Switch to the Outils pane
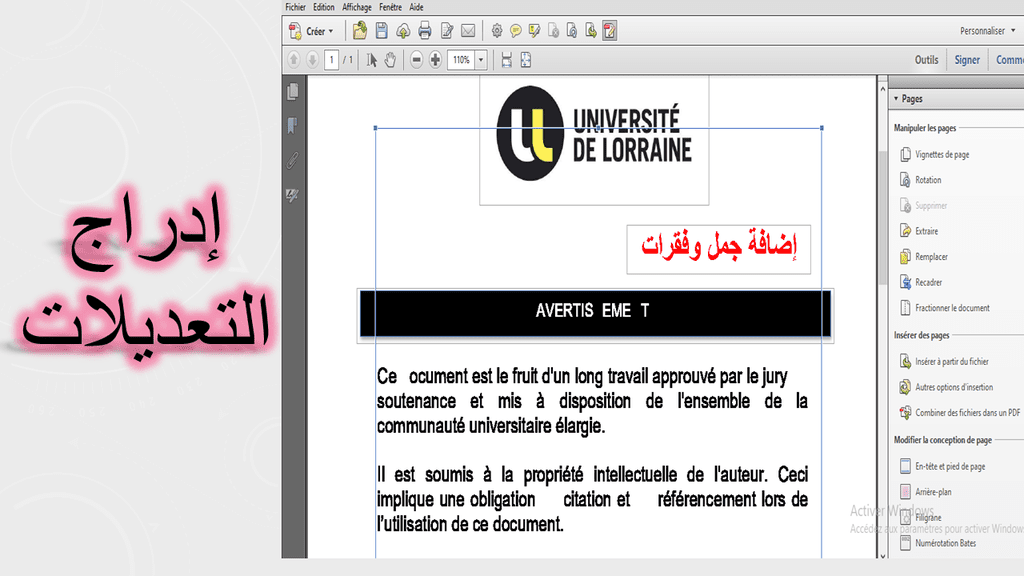This screenshot has width=1024, height=576. 926,60
